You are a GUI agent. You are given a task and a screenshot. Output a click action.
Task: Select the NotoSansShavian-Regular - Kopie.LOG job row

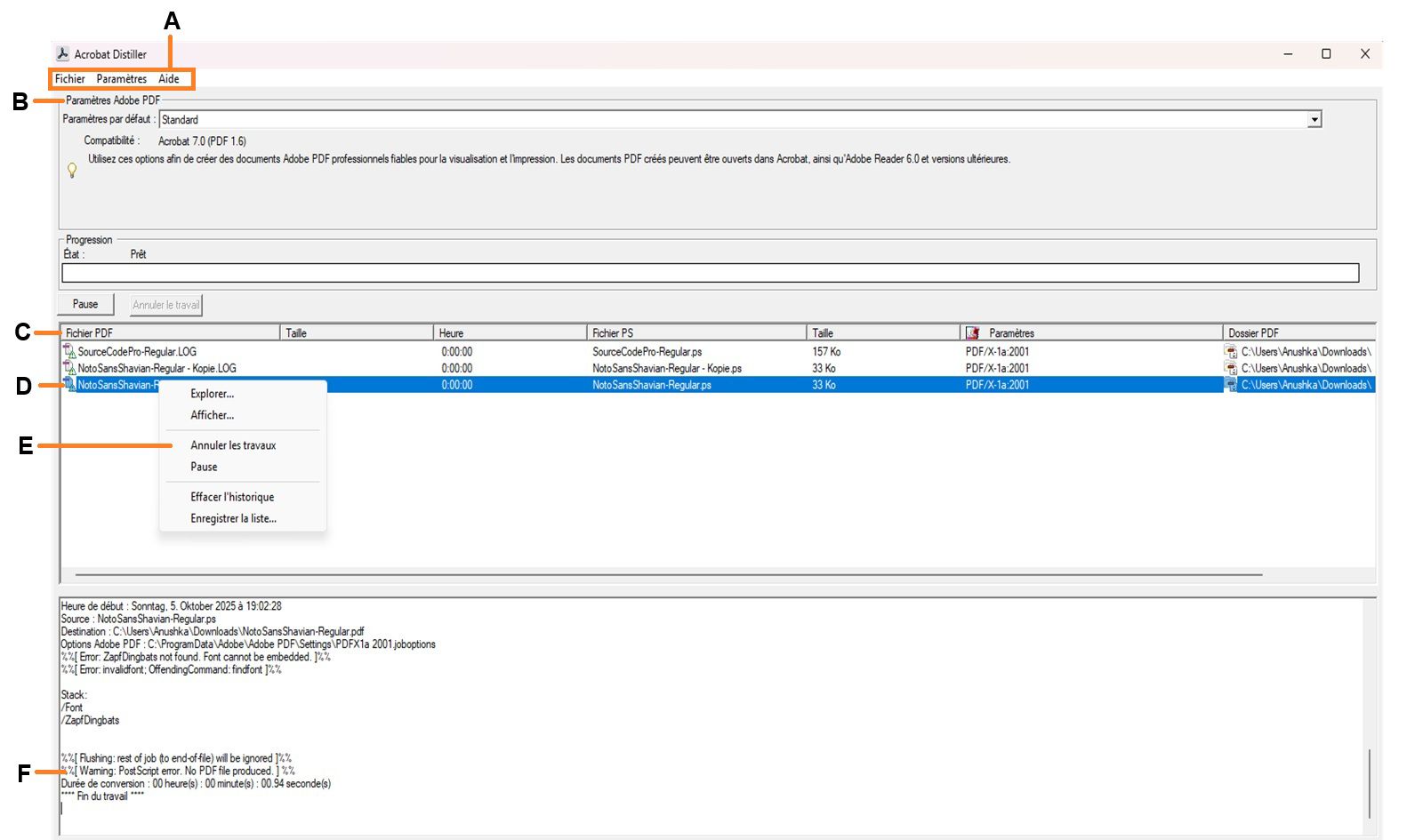coord(718,368)
